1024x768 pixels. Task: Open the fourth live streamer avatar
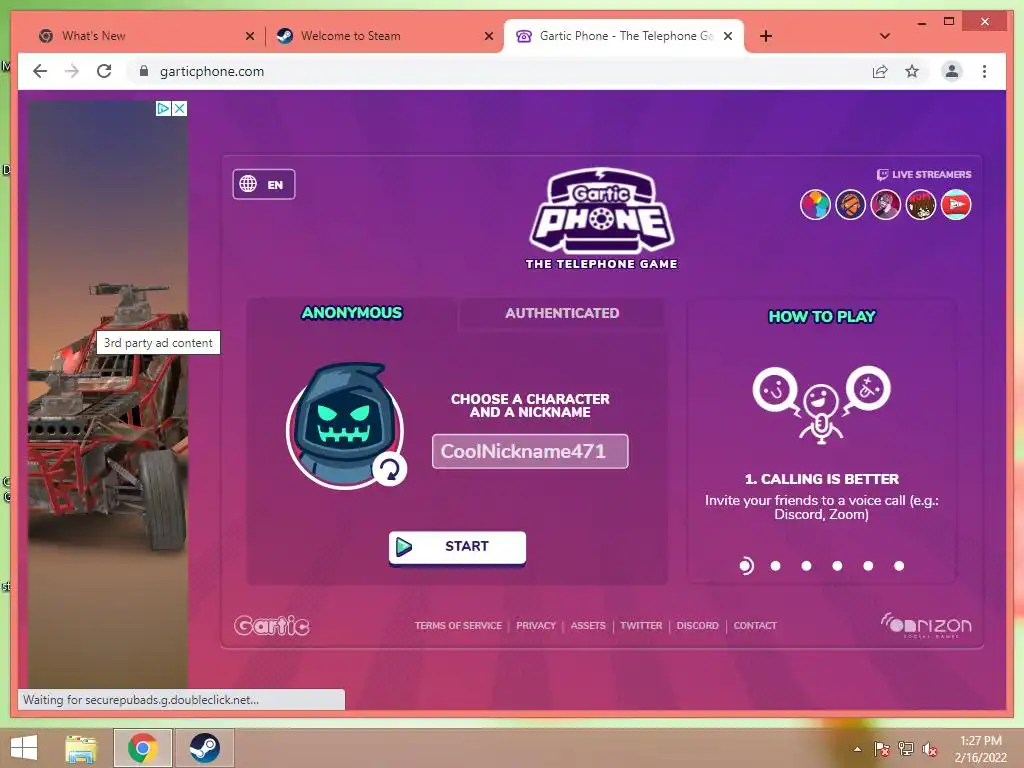coord(921,205)
